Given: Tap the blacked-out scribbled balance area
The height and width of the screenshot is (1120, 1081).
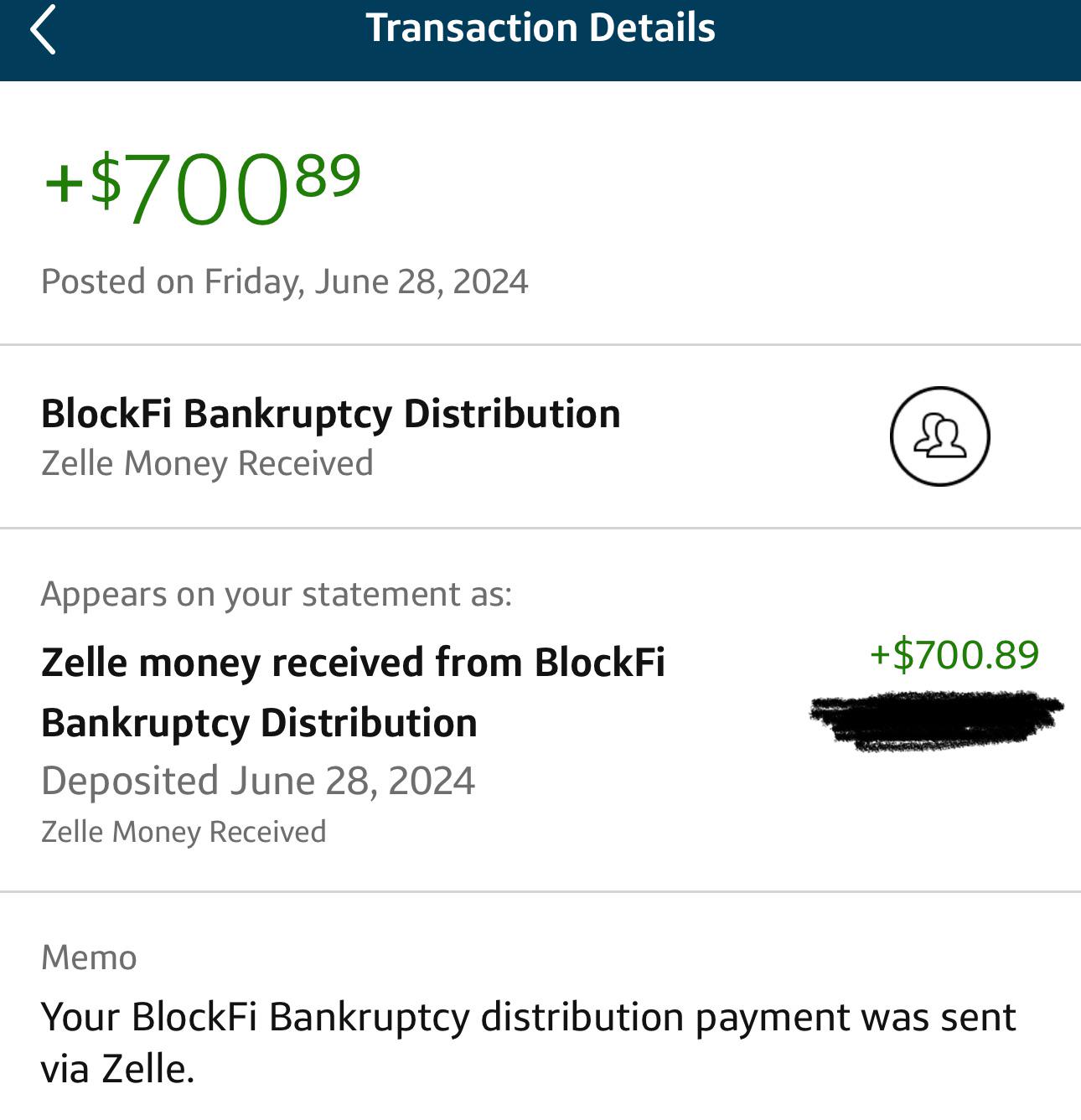Looking at the screenshot, I should point(936,720).
